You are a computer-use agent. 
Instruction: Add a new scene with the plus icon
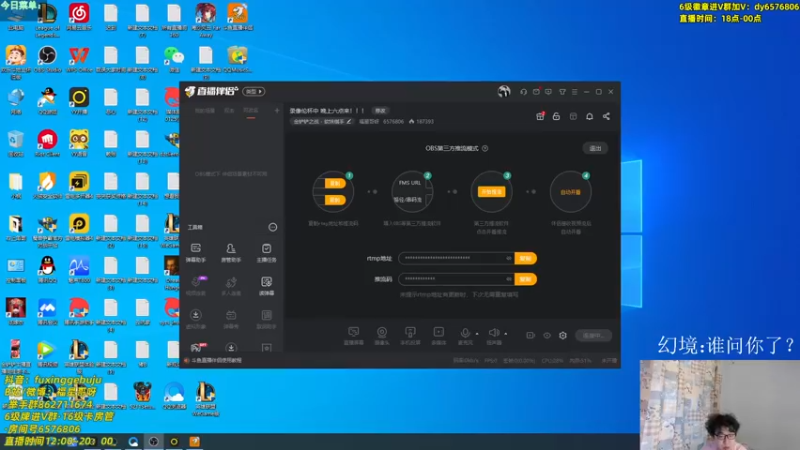click(277, 111)
